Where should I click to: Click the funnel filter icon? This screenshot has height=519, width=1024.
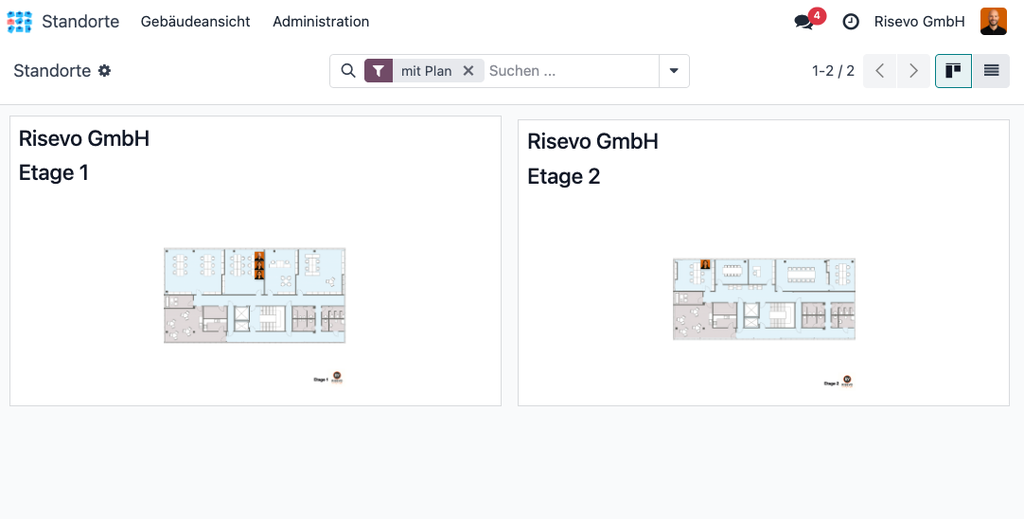tap(379, 71)
